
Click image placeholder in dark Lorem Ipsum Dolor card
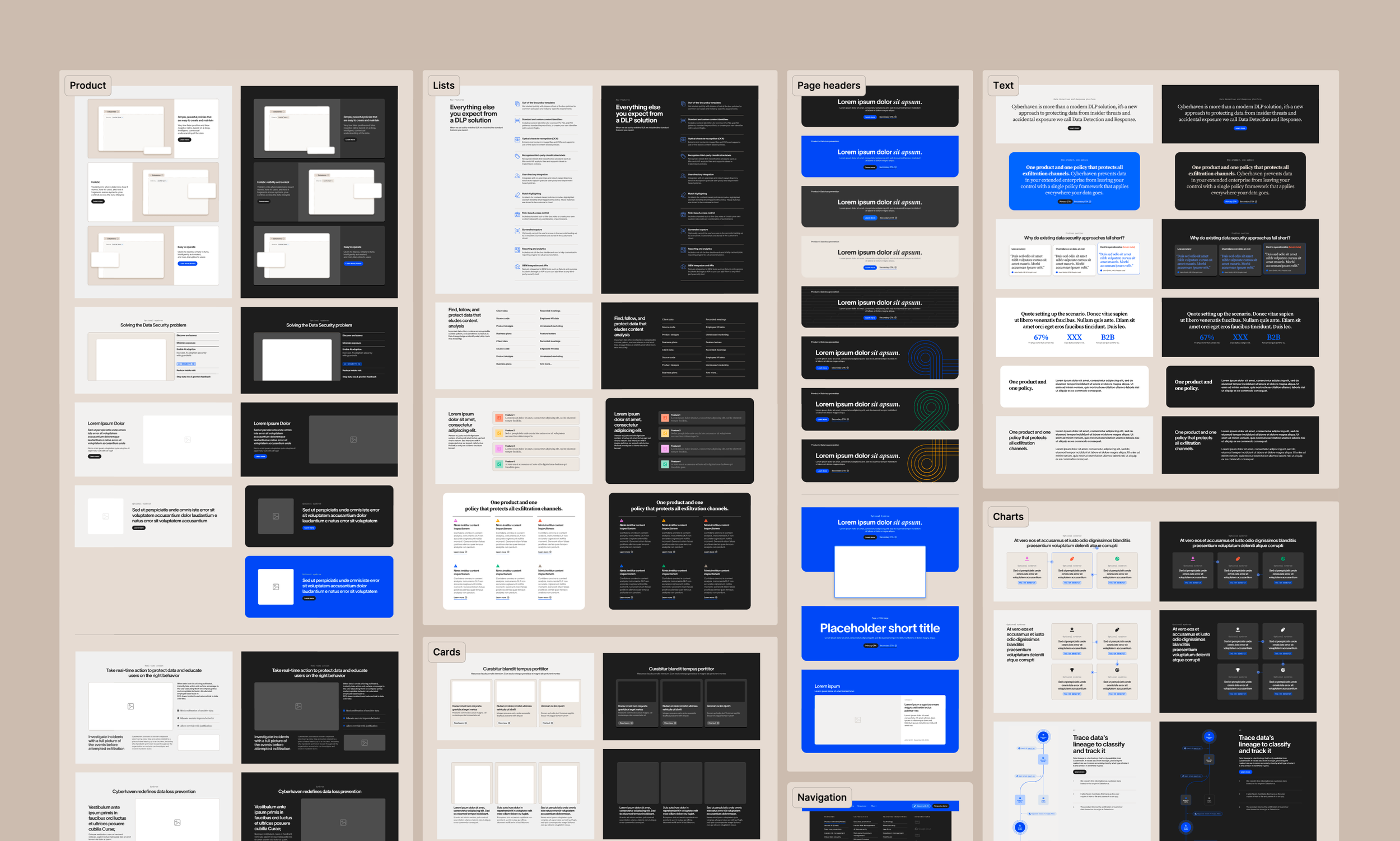pyautogui.click(x=353, y=439)
